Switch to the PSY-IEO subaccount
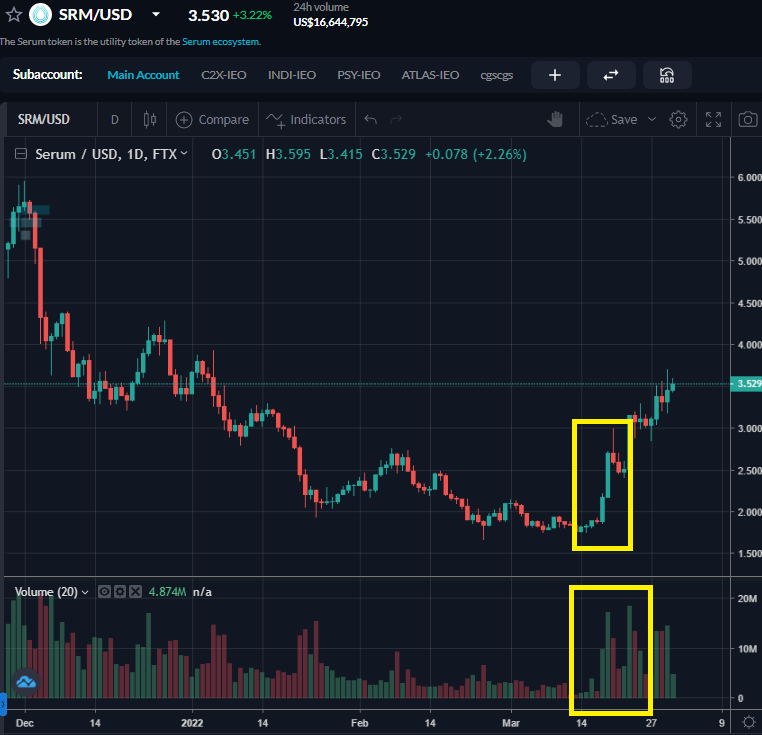 point(359,75)
